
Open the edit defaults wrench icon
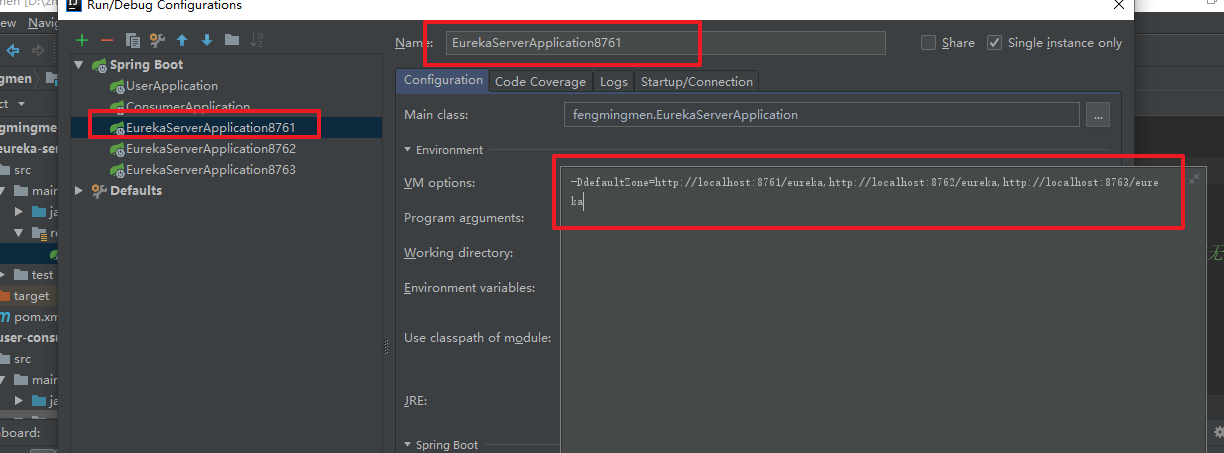[x=157, y=40]
